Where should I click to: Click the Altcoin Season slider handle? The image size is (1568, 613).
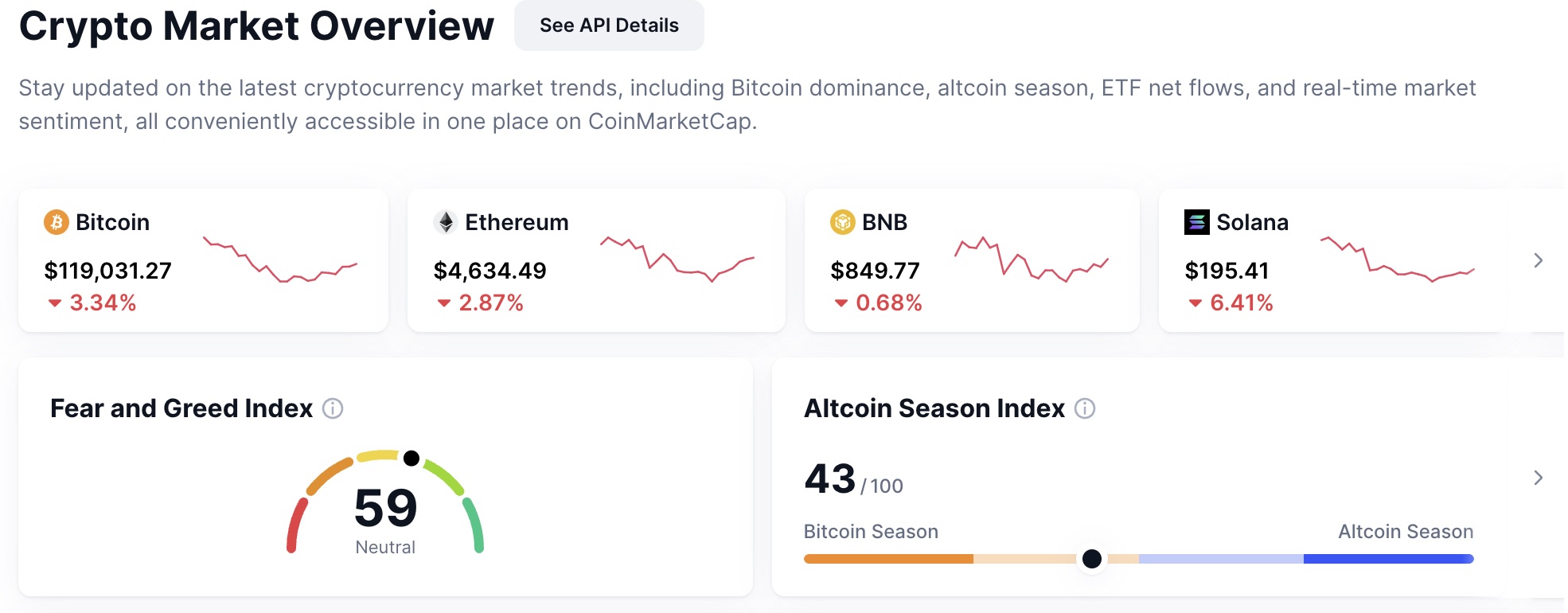tap(1092, 559)
